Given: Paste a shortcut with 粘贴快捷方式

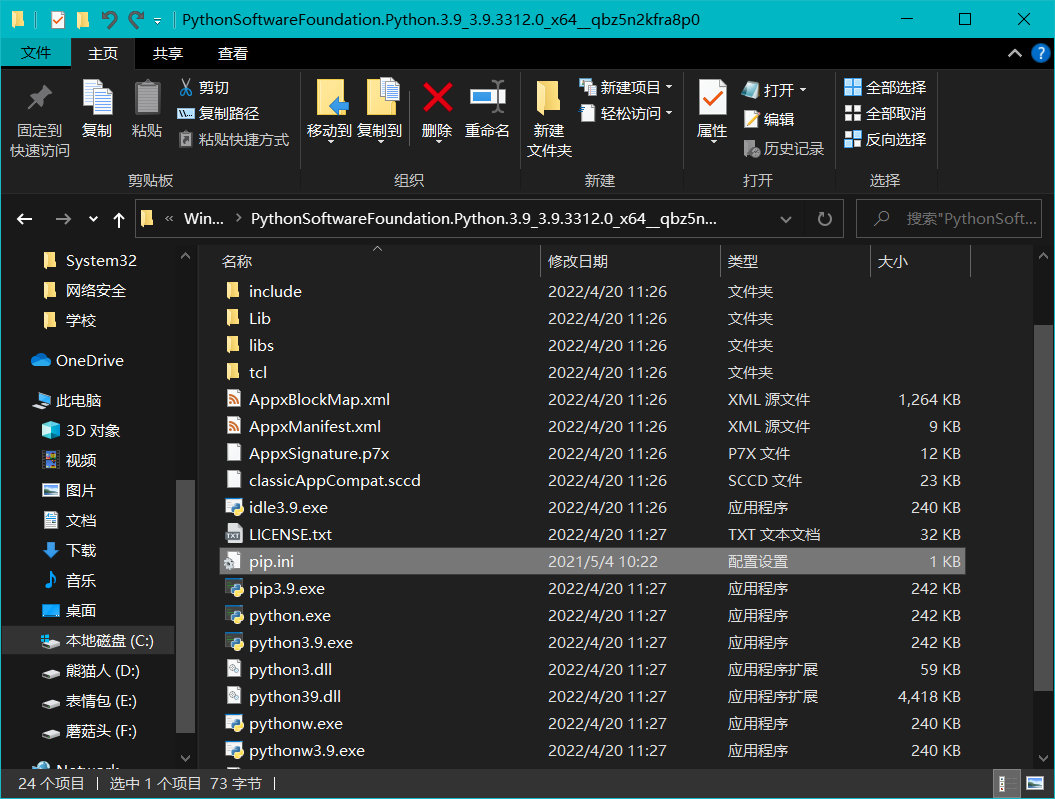Looking at the screenshot, I should tap(233, 140).
